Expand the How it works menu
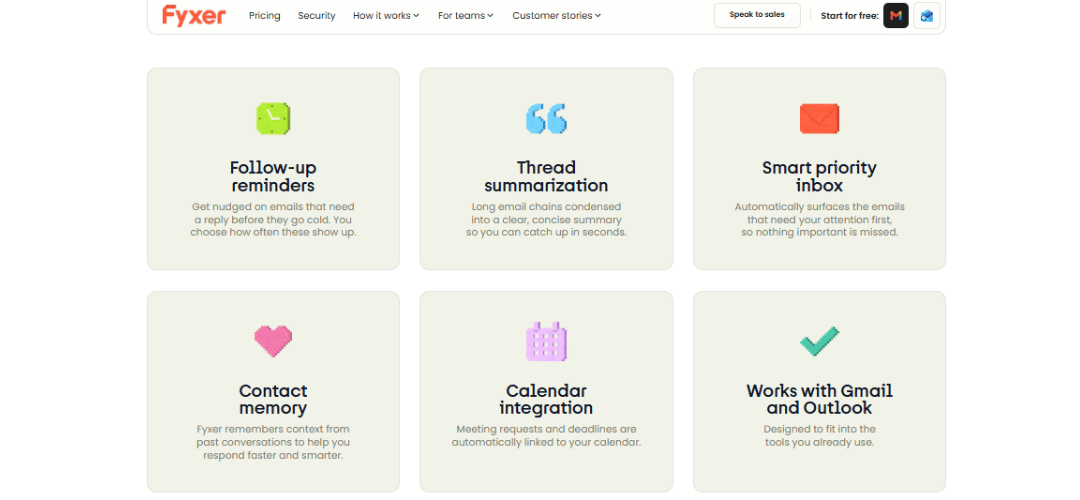The image size is (1080, 500). [386, 16]
